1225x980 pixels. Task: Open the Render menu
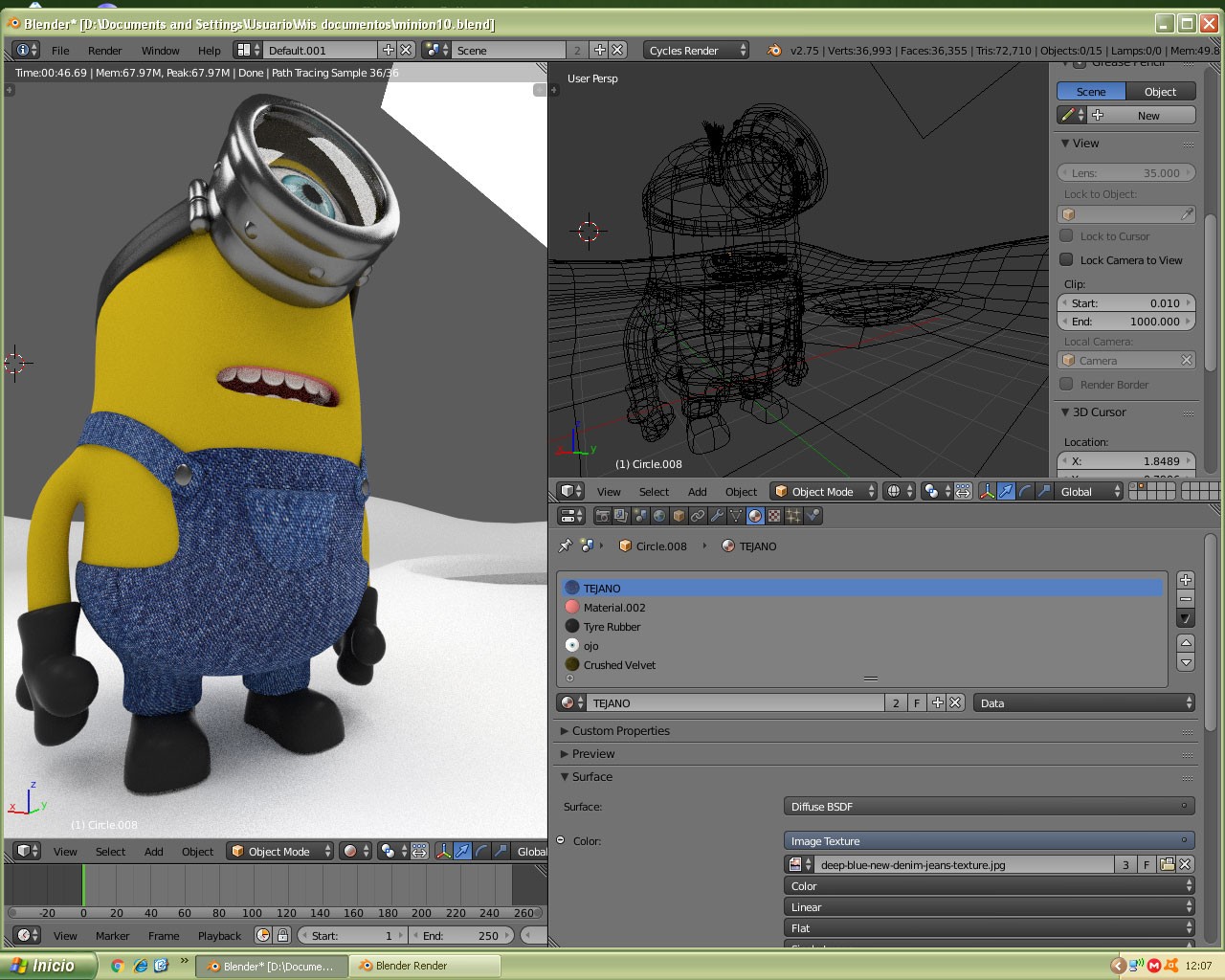pos(105,50)
